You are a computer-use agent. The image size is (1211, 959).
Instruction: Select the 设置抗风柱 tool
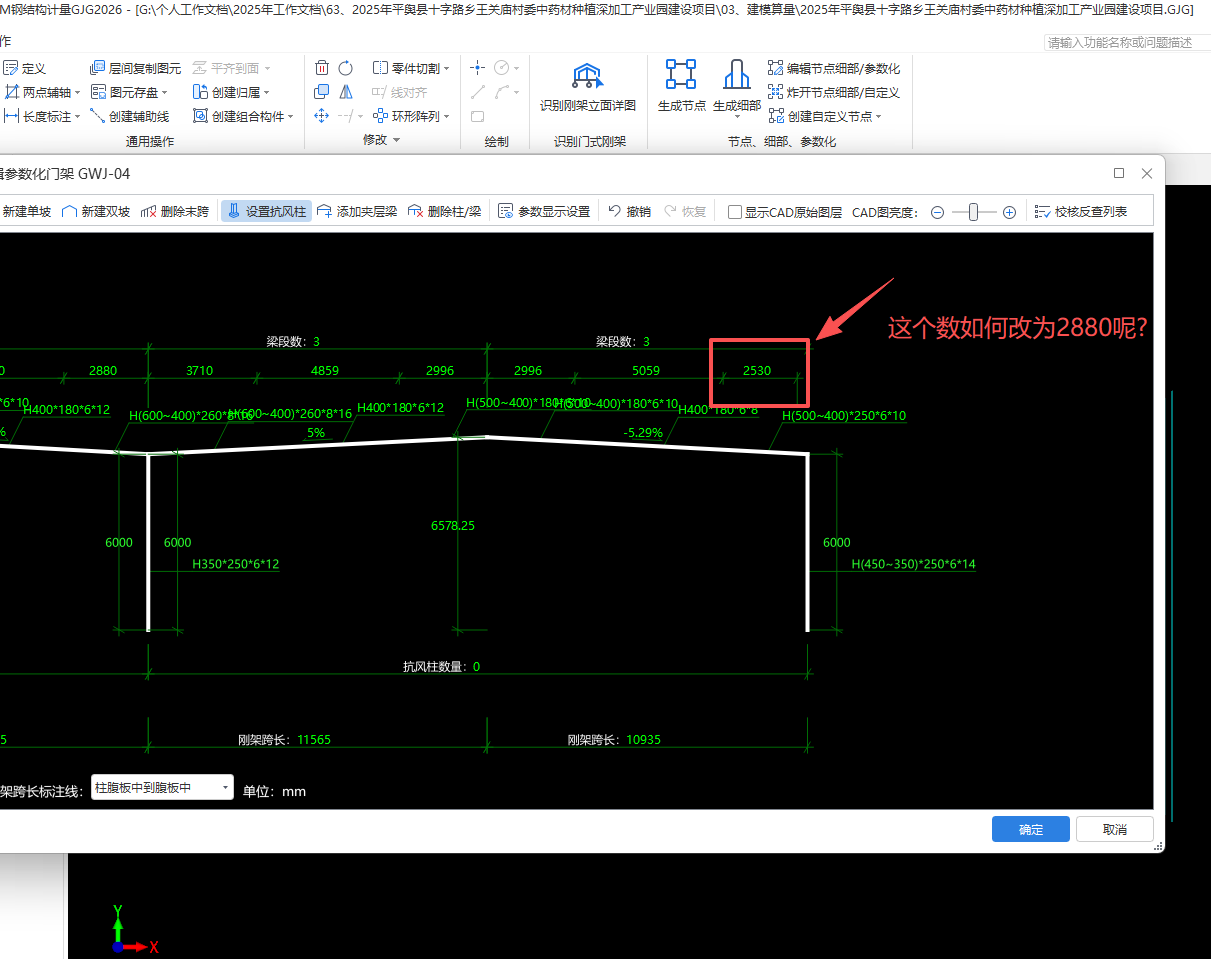tap(267, 211)
